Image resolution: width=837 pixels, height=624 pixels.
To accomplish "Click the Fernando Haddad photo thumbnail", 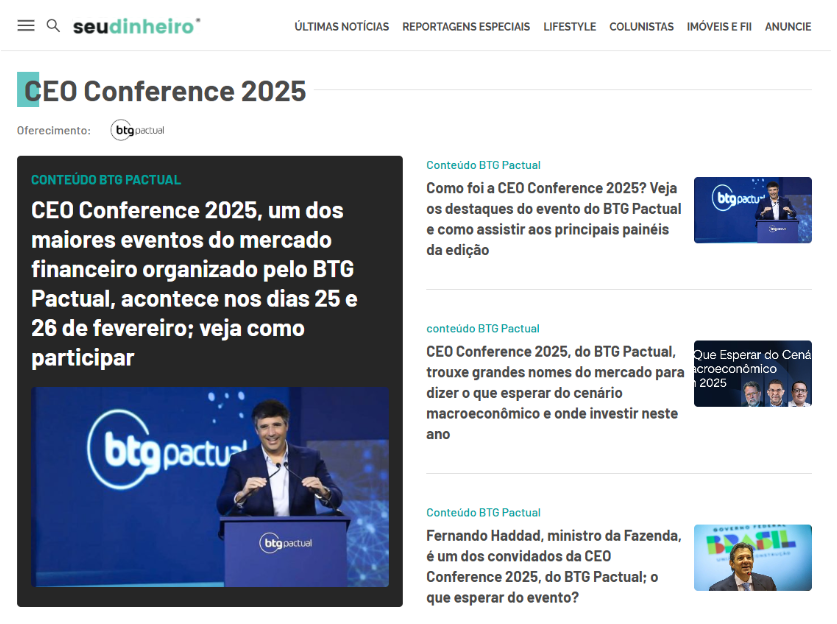I will coord(752,557).
